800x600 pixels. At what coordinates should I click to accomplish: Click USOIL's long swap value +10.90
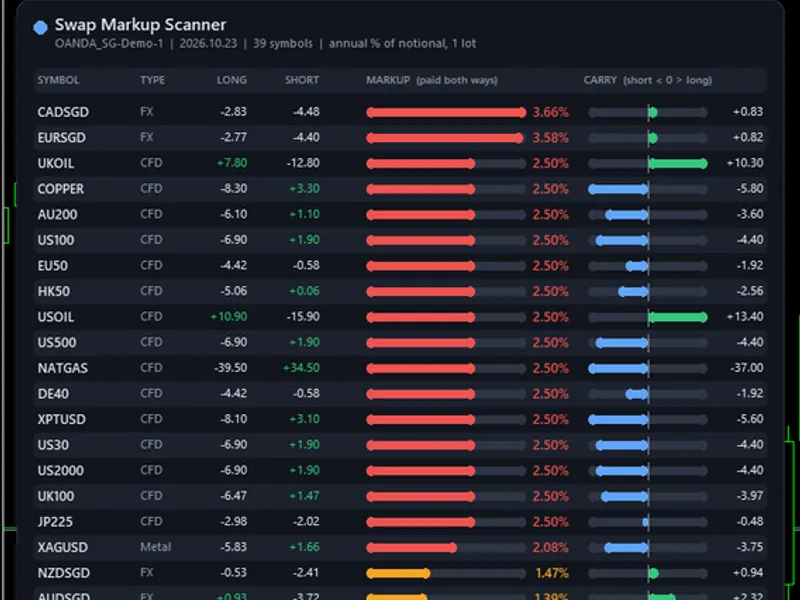coord(229,317)
